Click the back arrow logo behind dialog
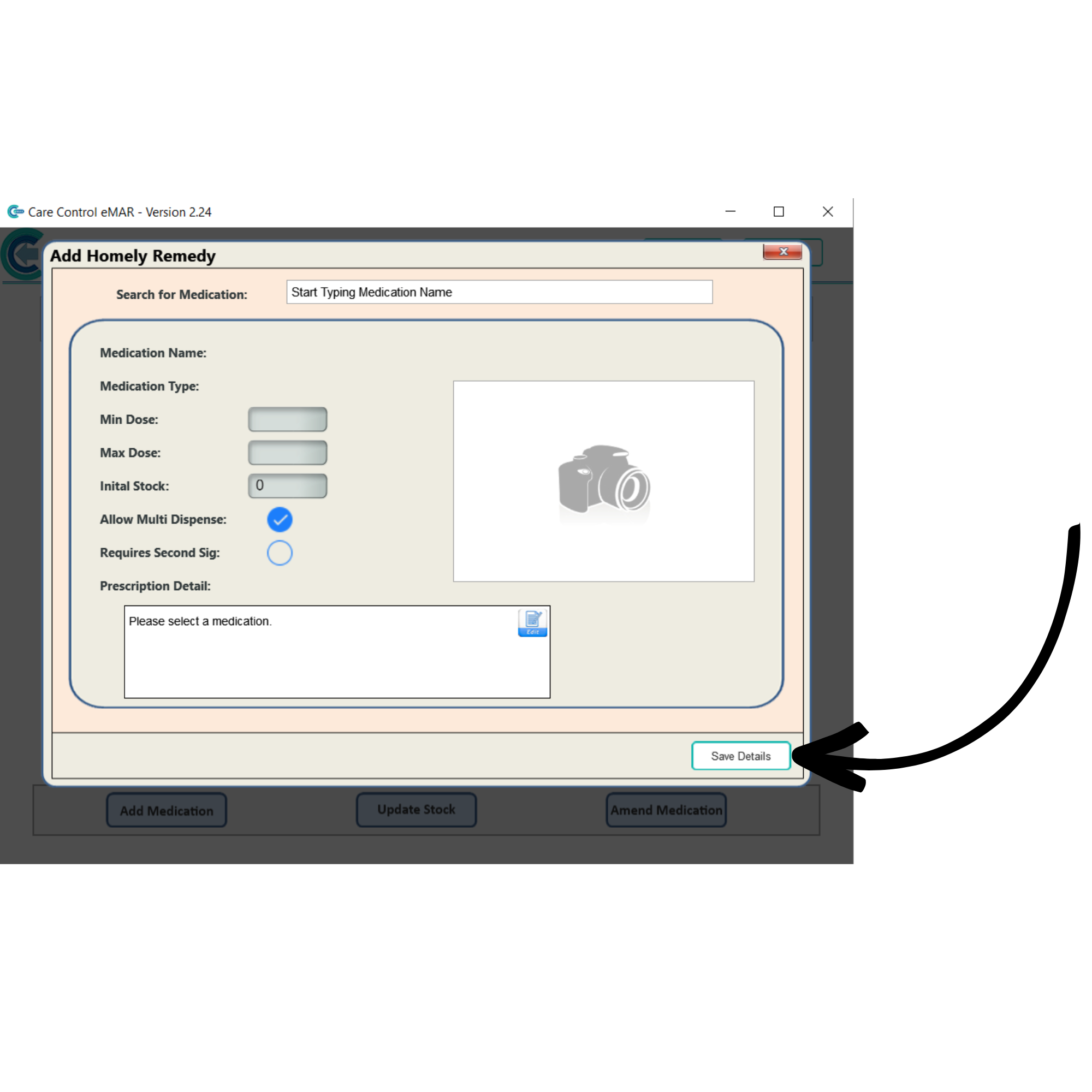Viewport: 1092px width, 1092px height. coord(22,254)
